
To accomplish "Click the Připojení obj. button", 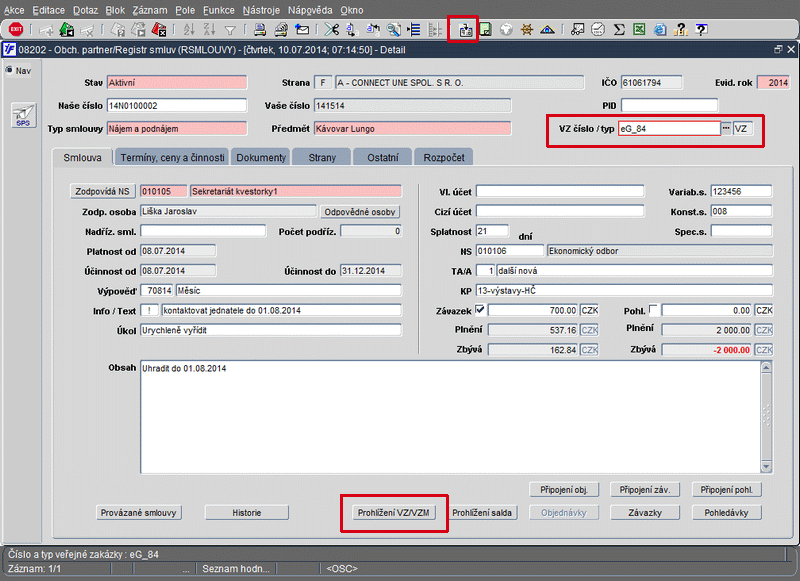I will (x=564, y=490).
